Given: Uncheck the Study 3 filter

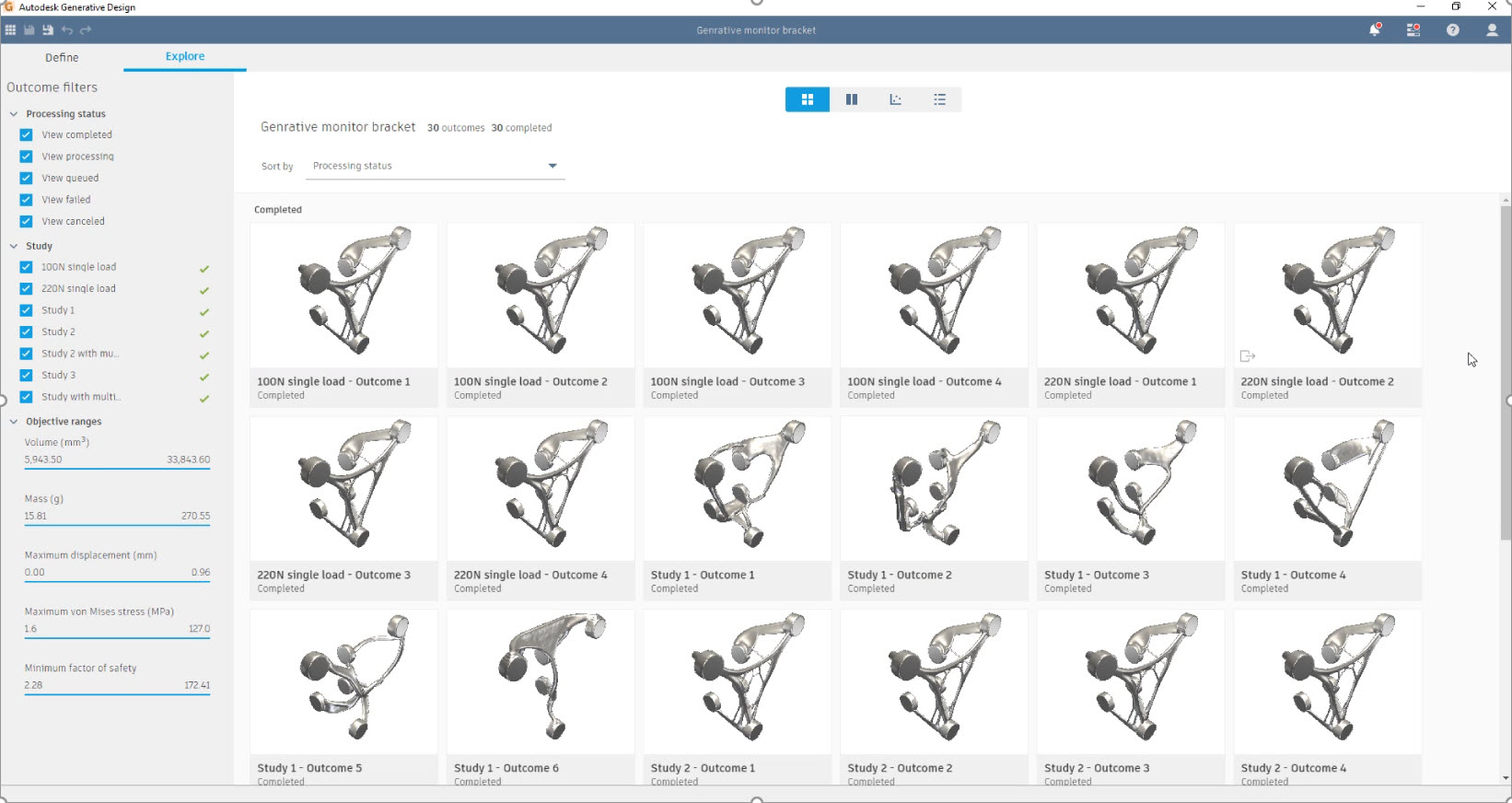Looking at the screenshot, I should [x=26, y=375].
